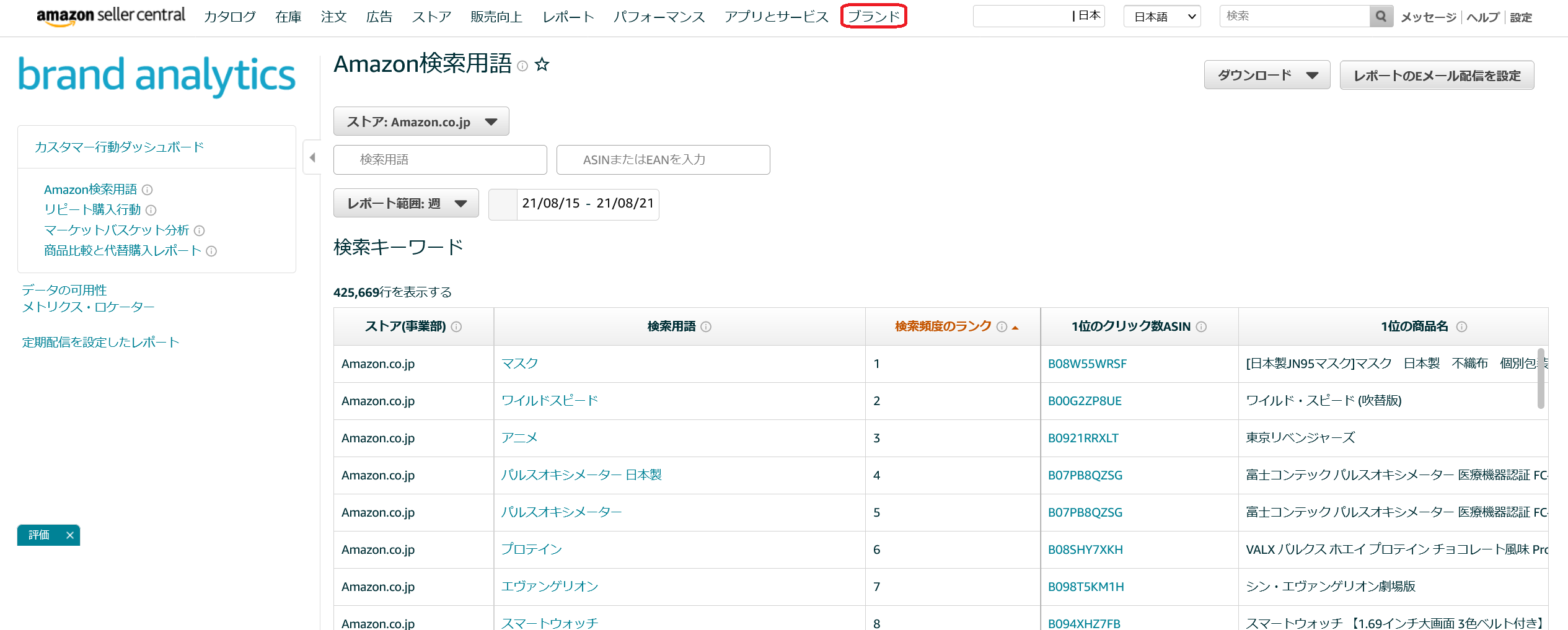Click info icon beside リピート購入行動
Viewport: 1568px width, 630px height.
(x=151, y=210)
